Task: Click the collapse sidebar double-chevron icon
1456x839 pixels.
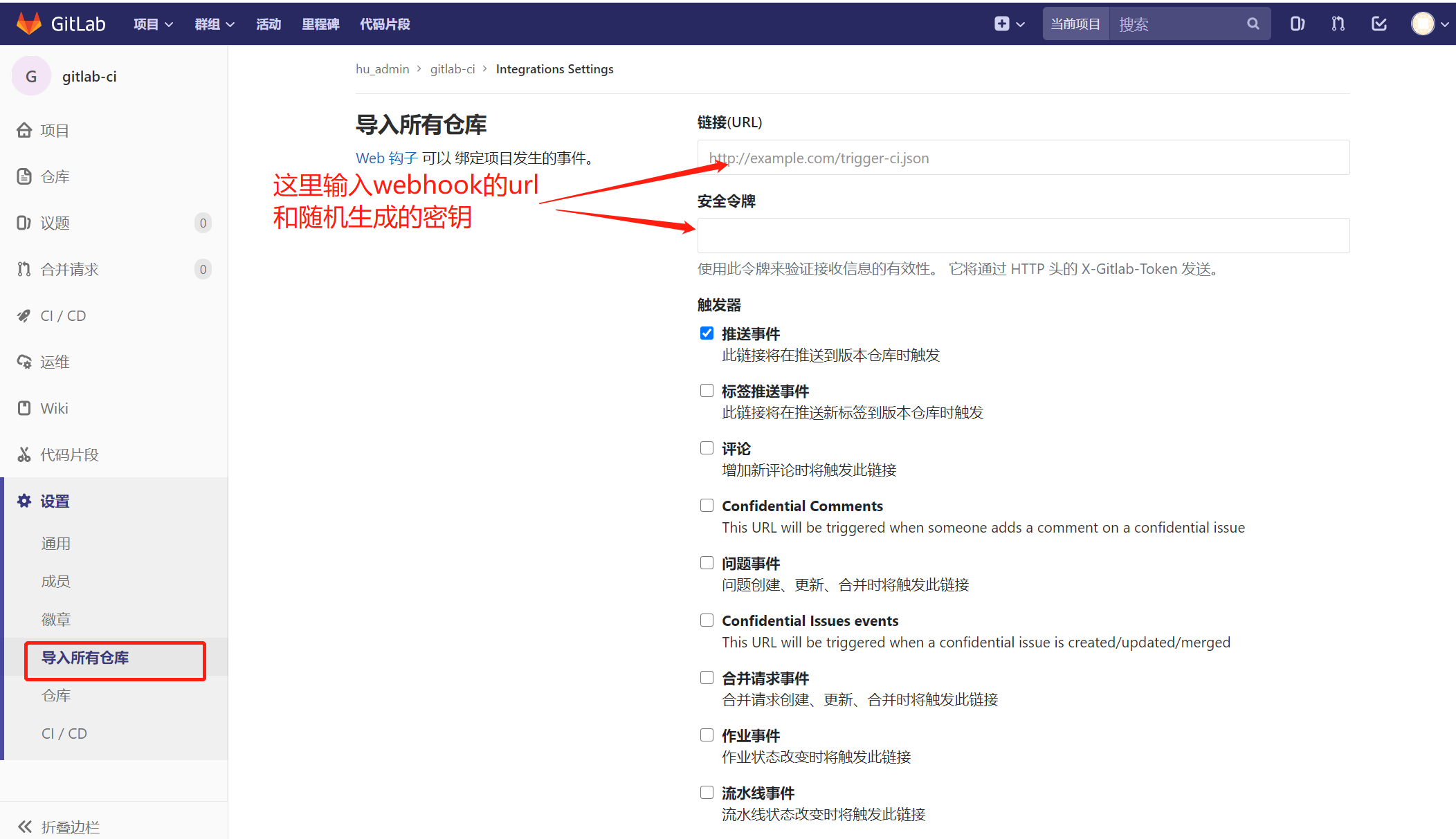Action: click(x=25, y=827)
